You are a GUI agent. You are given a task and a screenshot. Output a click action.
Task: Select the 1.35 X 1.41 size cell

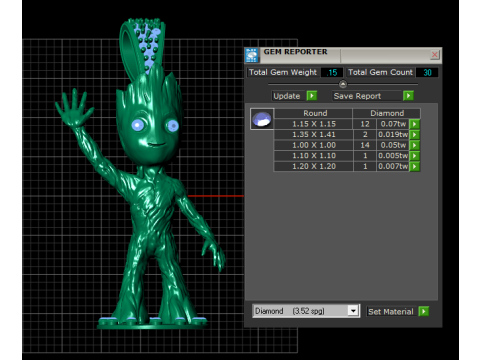click(313, 135)
